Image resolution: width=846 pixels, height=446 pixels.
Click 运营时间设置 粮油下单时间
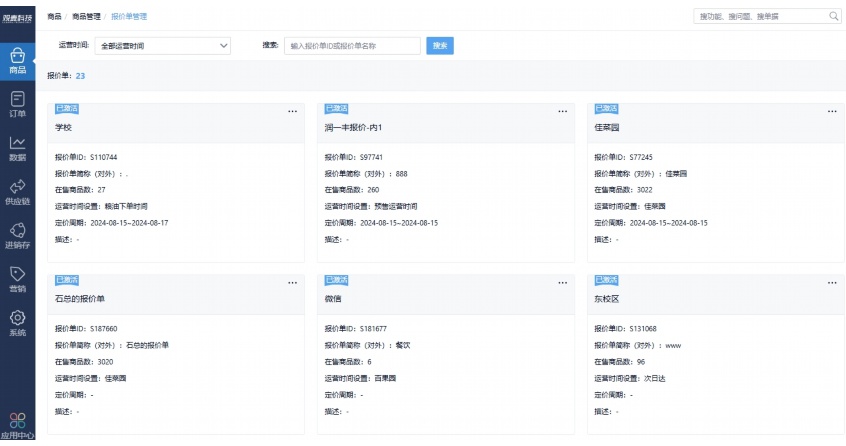coord(126,207)
